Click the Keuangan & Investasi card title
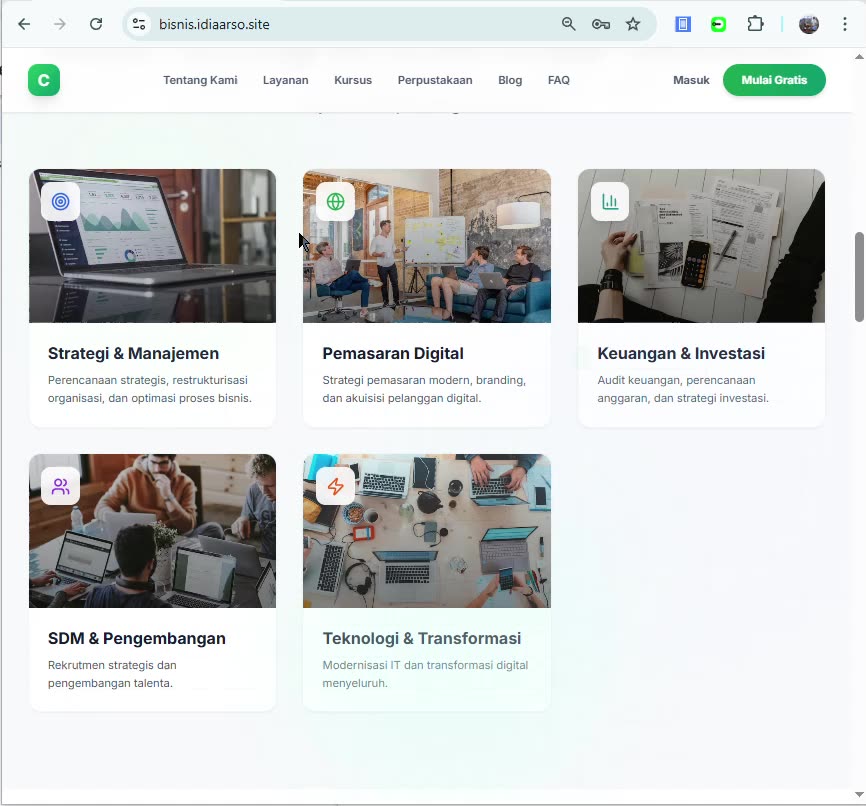Screen dimensions: 866x806 [680, 353]
